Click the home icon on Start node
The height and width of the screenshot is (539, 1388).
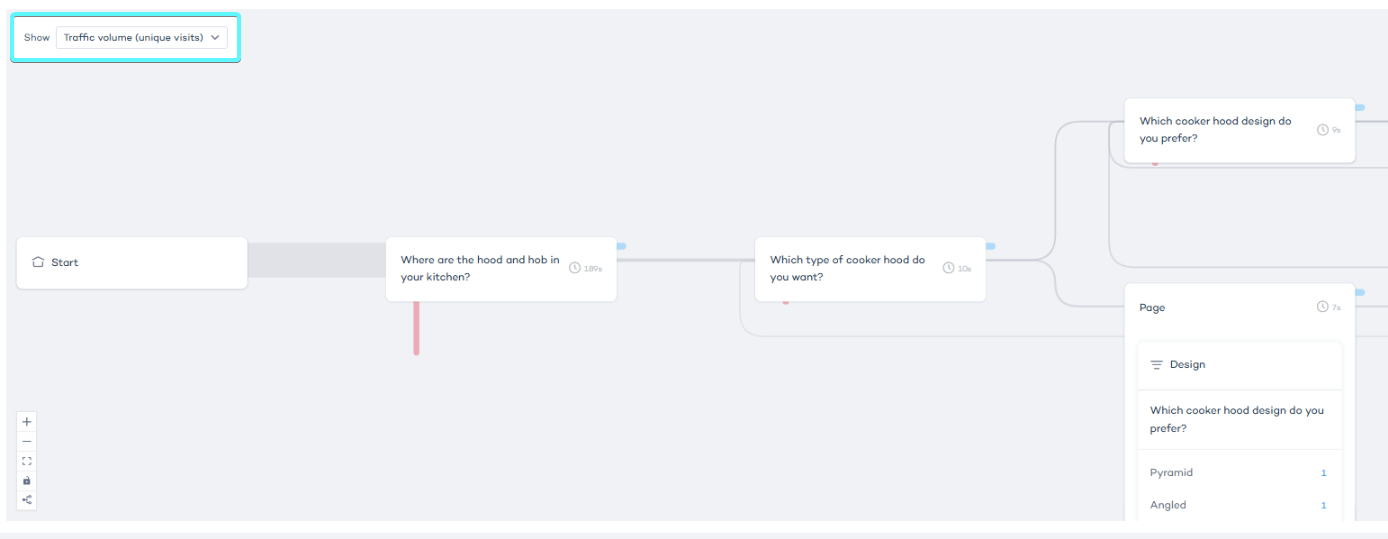(x=38, y=262)
